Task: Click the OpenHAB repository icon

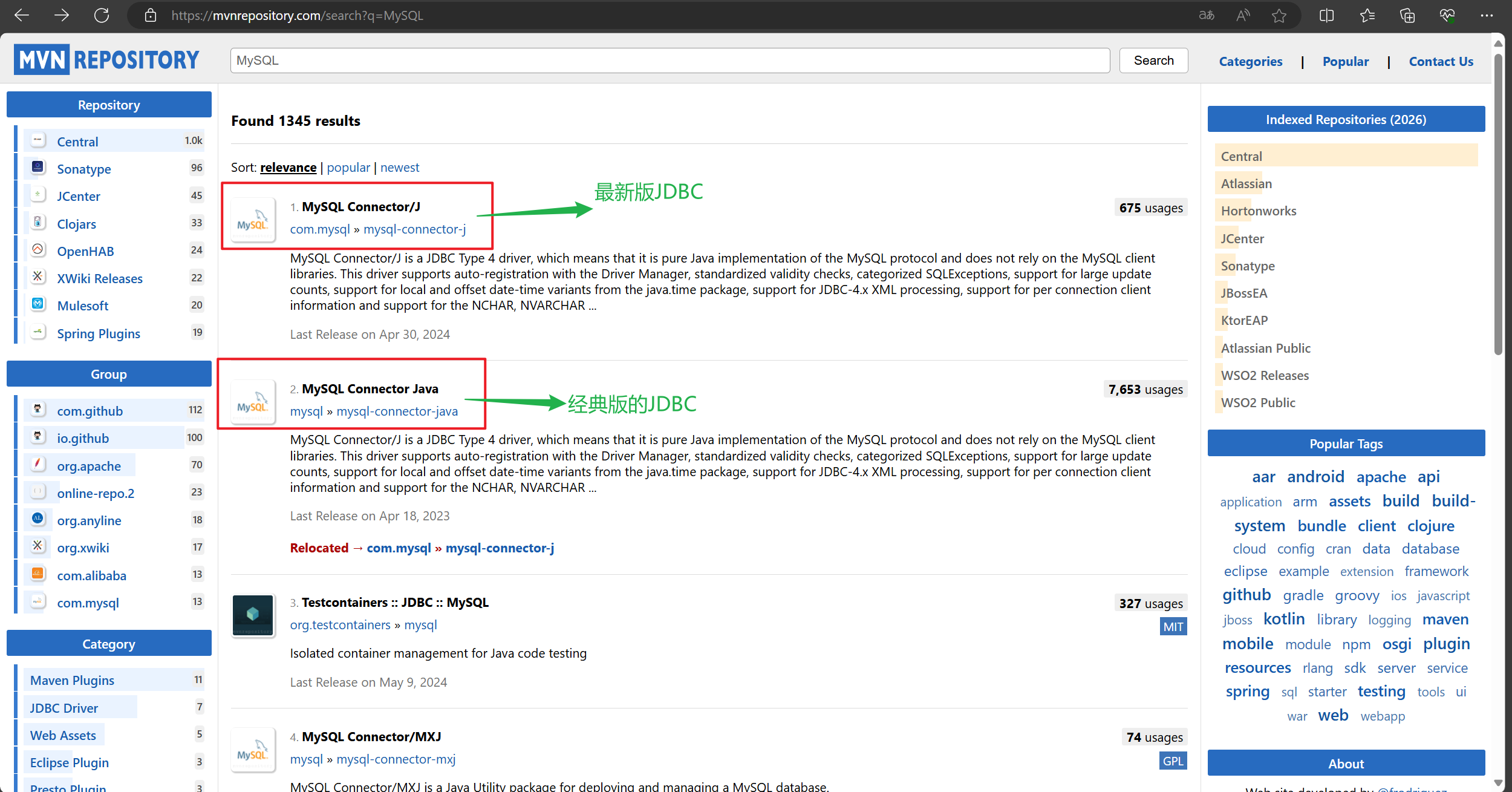Action: [37, 249]
